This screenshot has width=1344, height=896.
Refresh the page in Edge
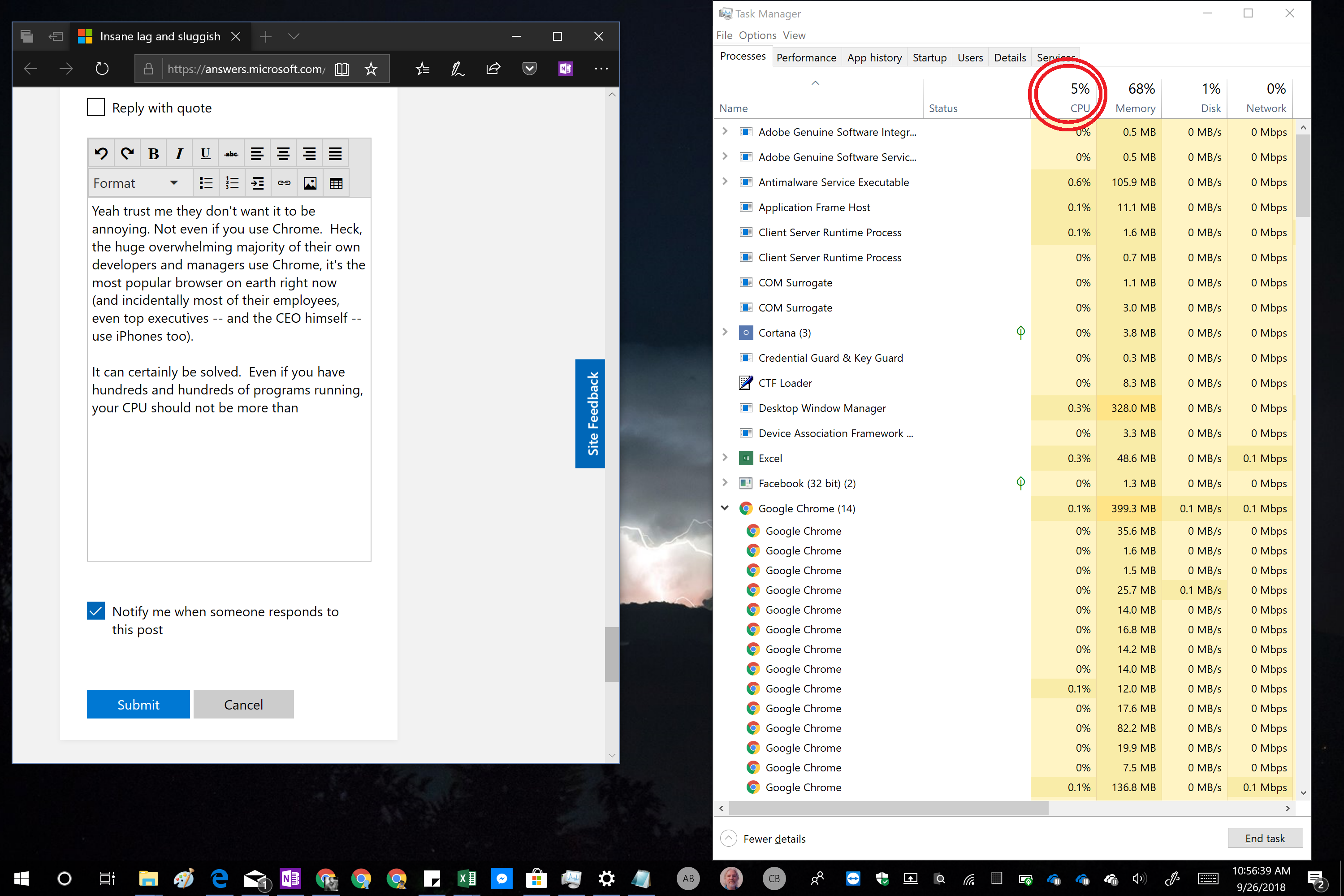pos(102,69)
